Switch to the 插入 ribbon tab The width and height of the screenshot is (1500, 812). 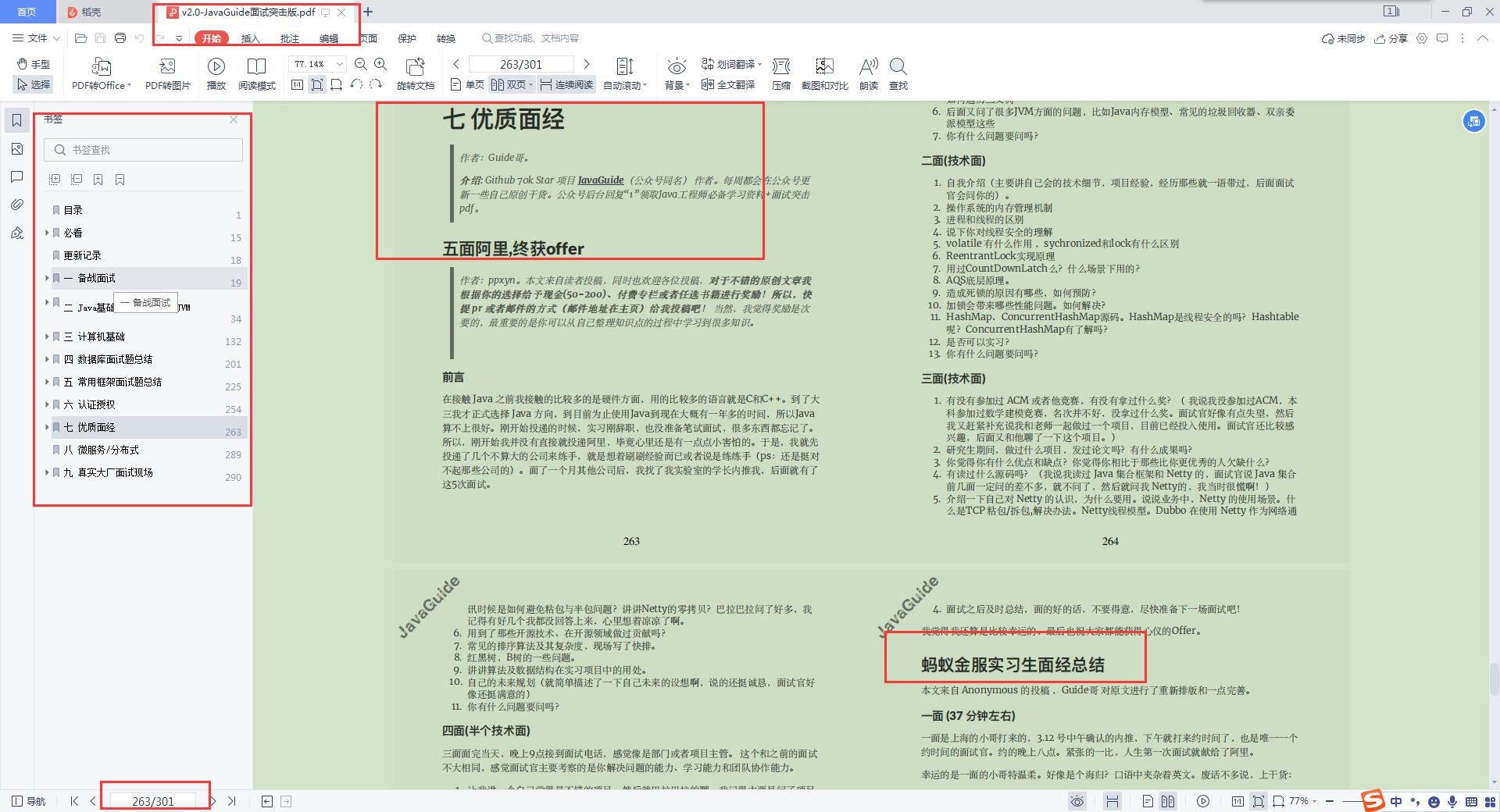coord(250,38)
